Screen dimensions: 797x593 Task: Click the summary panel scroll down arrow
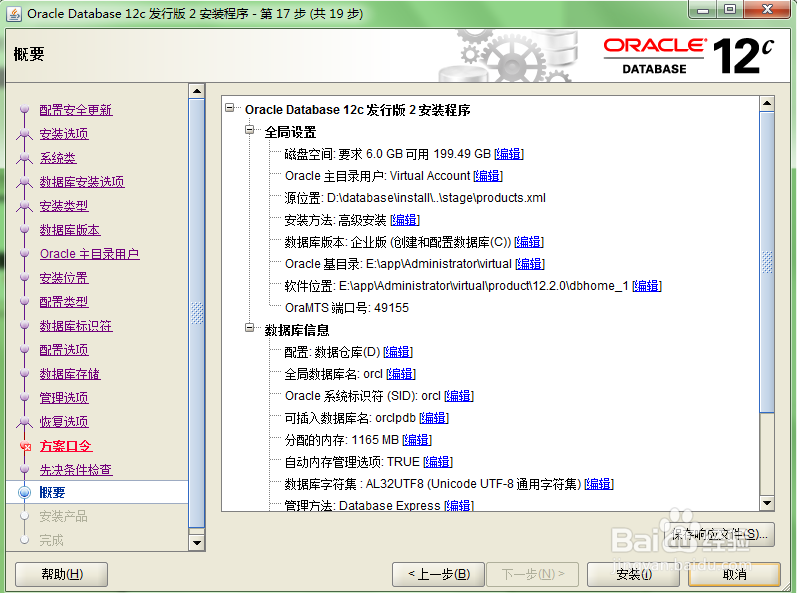click(767, 503)
